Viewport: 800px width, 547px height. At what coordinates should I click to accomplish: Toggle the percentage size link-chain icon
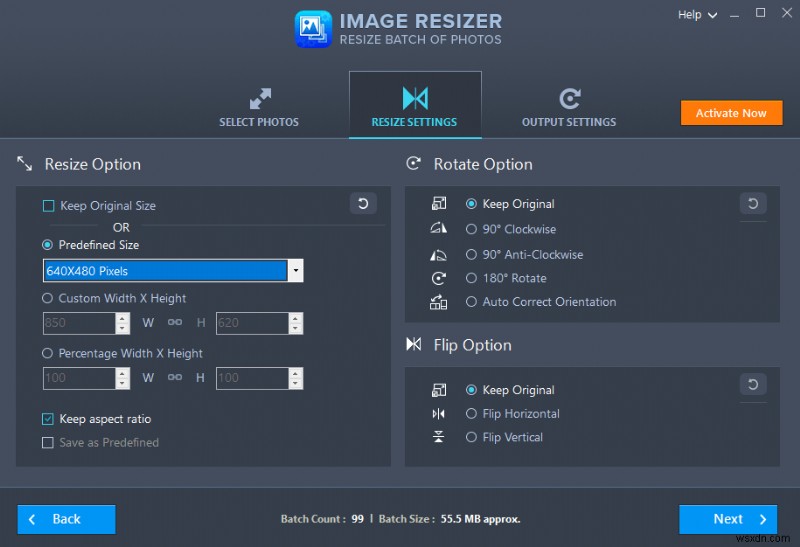pyautogui.click(x=175, y=377)
